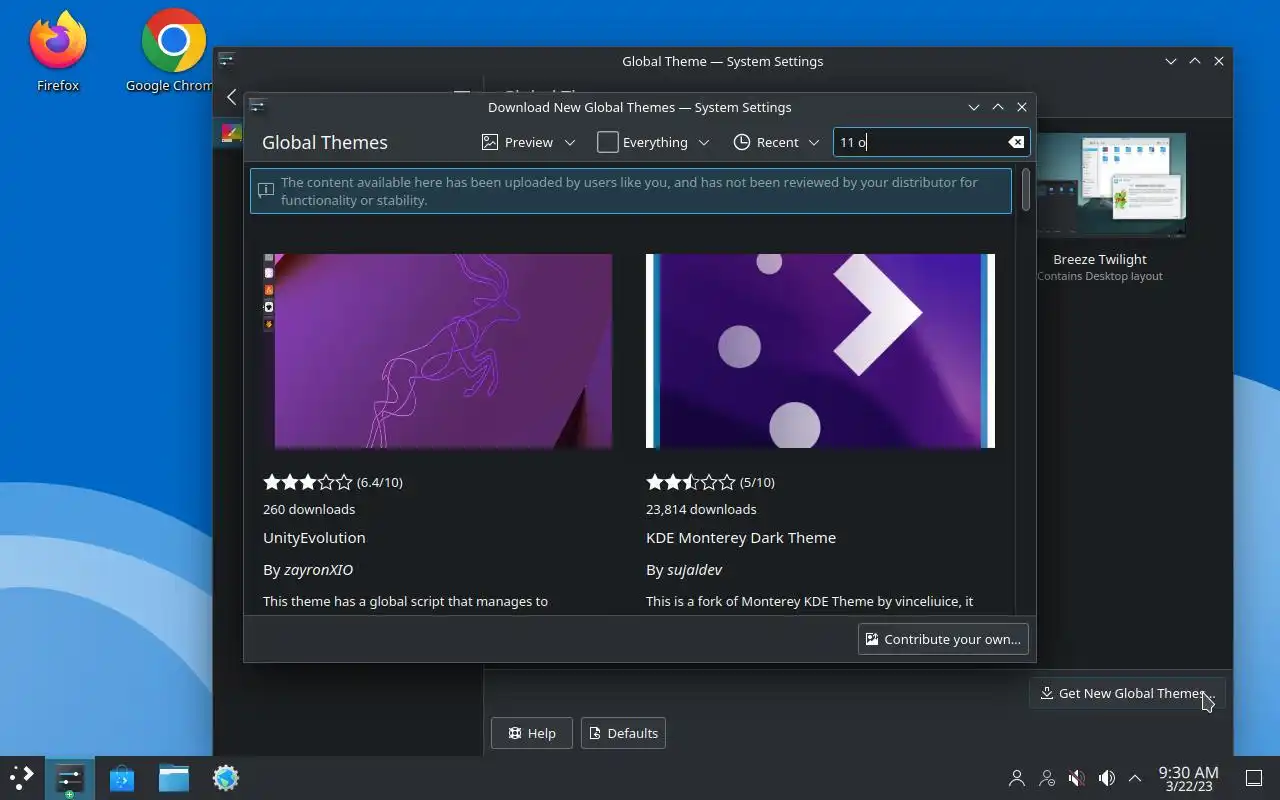Open the Preview view mode dropdown
1280x800 pixels.
pos(529,142)
